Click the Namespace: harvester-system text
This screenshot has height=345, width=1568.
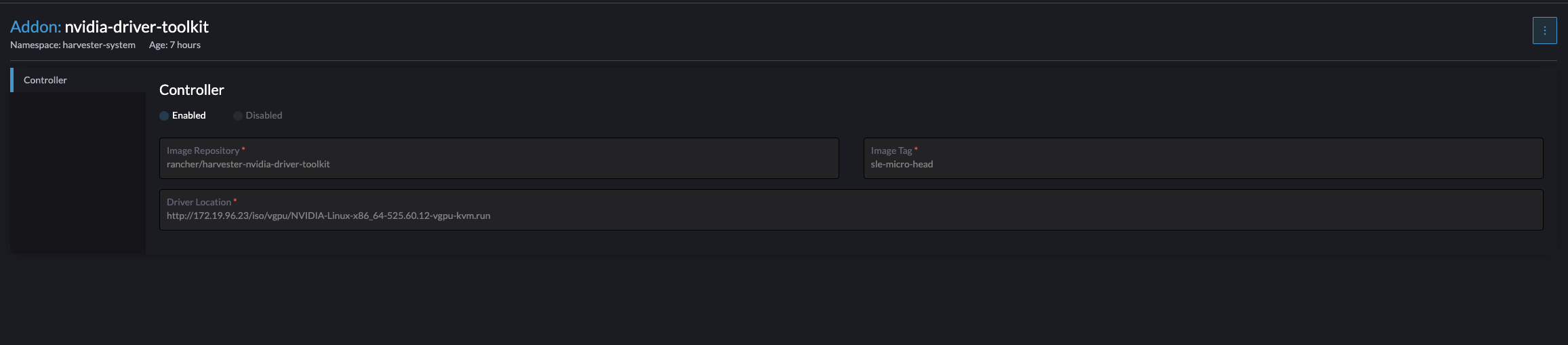tap(73, 45)
